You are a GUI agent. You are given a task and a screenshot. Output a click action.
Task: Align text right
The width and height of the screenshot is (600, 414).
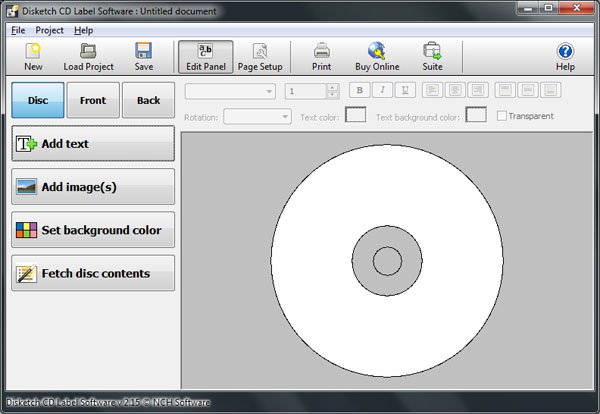pyautogui.click(x=478, y=90)
